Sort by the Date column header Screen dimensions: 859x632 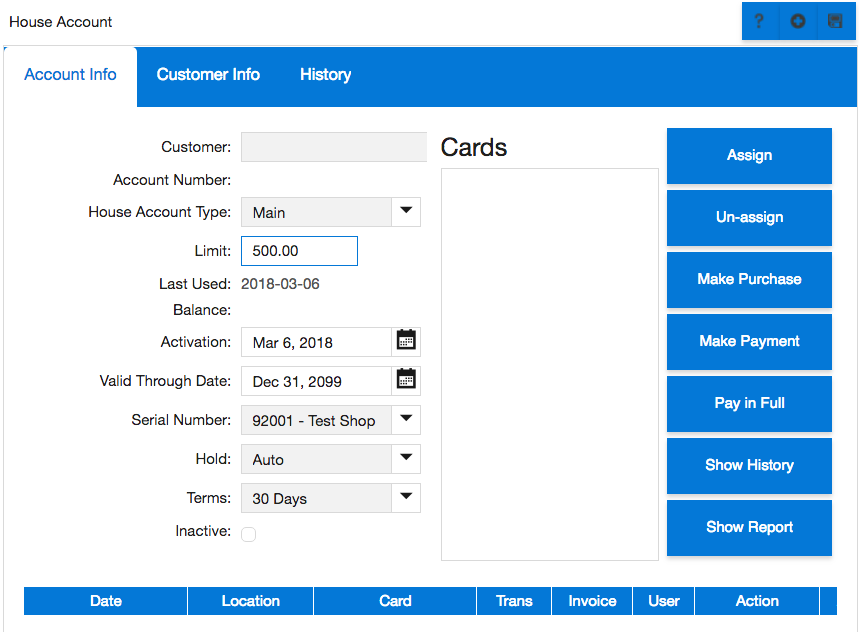pos(106,601)
